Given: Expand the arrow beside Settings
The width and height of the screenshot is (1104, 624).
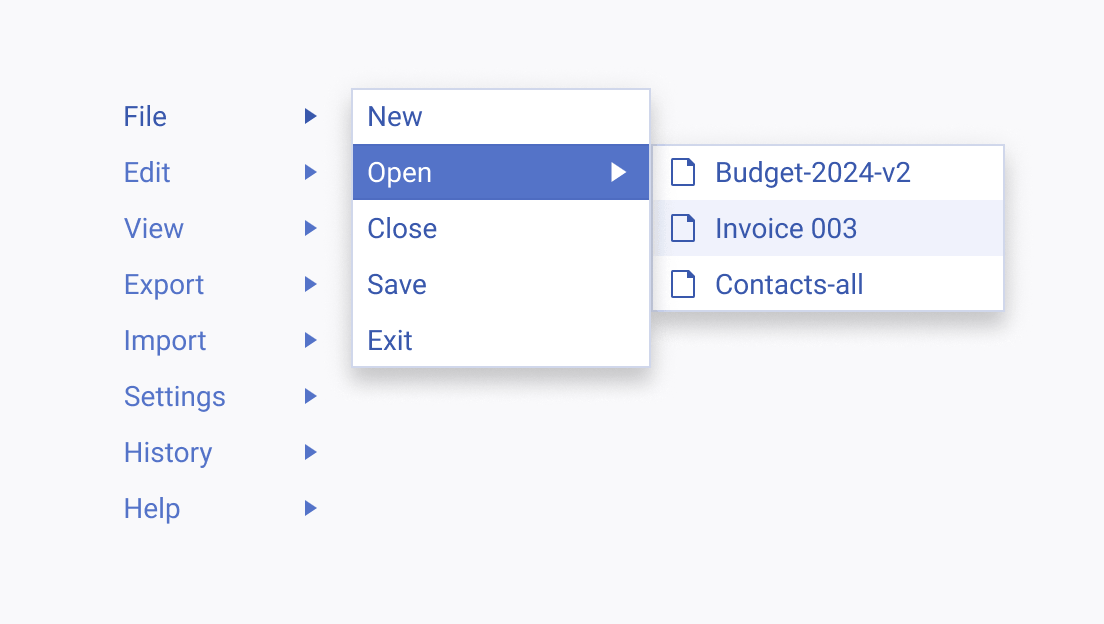Looking at the screenshot, I should (x=310, y=397).
